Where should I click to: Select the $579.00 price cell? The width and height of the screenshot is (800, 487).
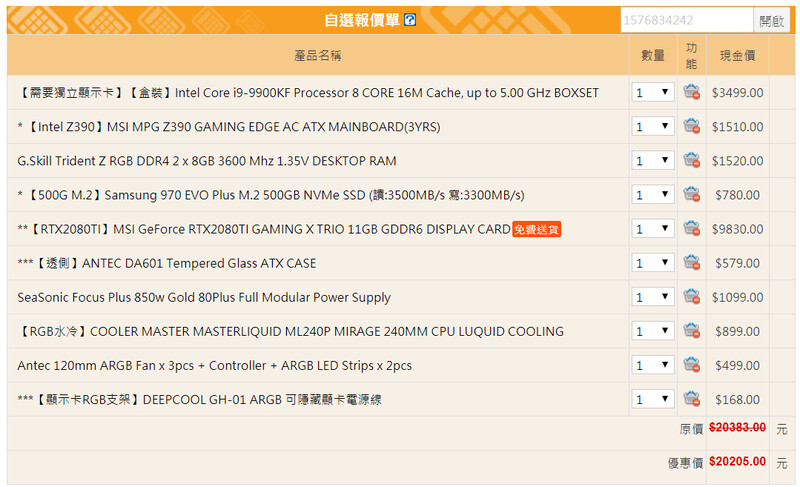click(738, 264)
